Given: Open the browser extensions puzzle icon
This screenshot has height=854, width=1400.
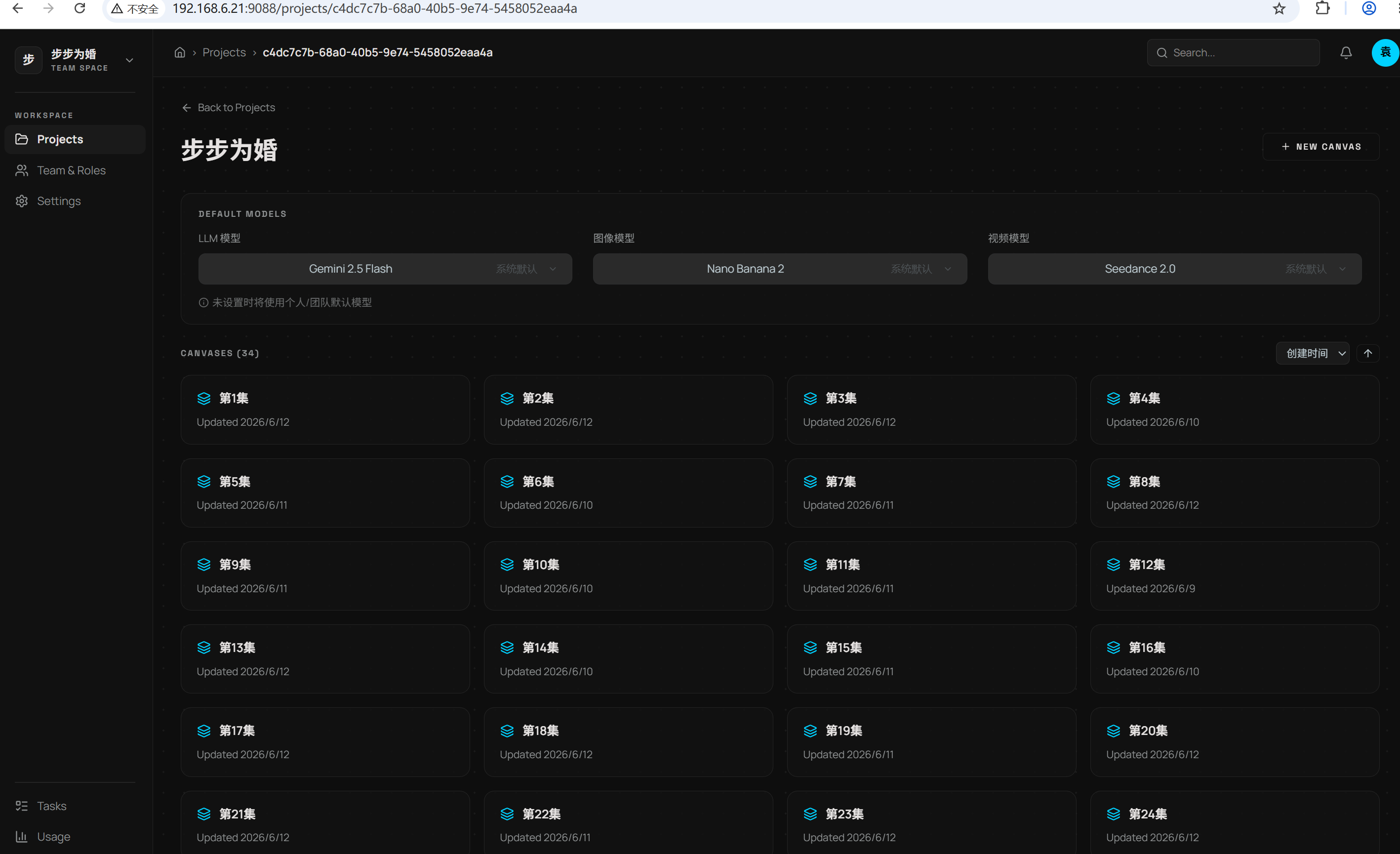Looking at the screenshot, I should pyautogui.click(x=1323, y=8).
